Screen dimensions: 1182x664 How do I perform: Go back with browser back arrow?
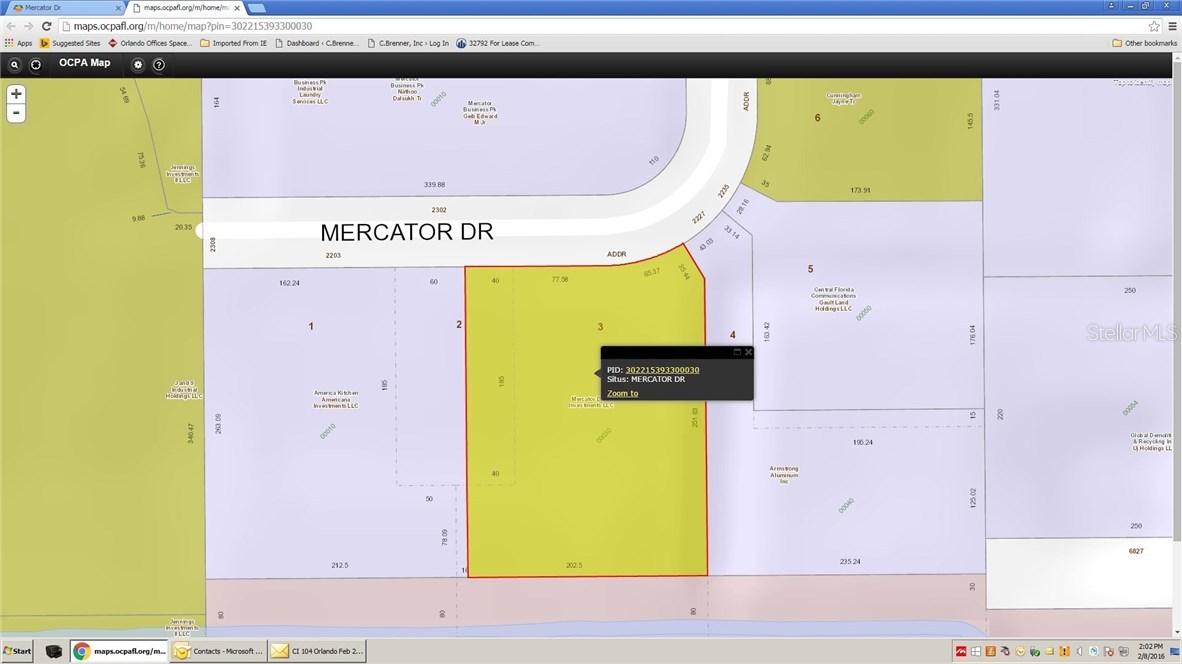click(11, 26)
